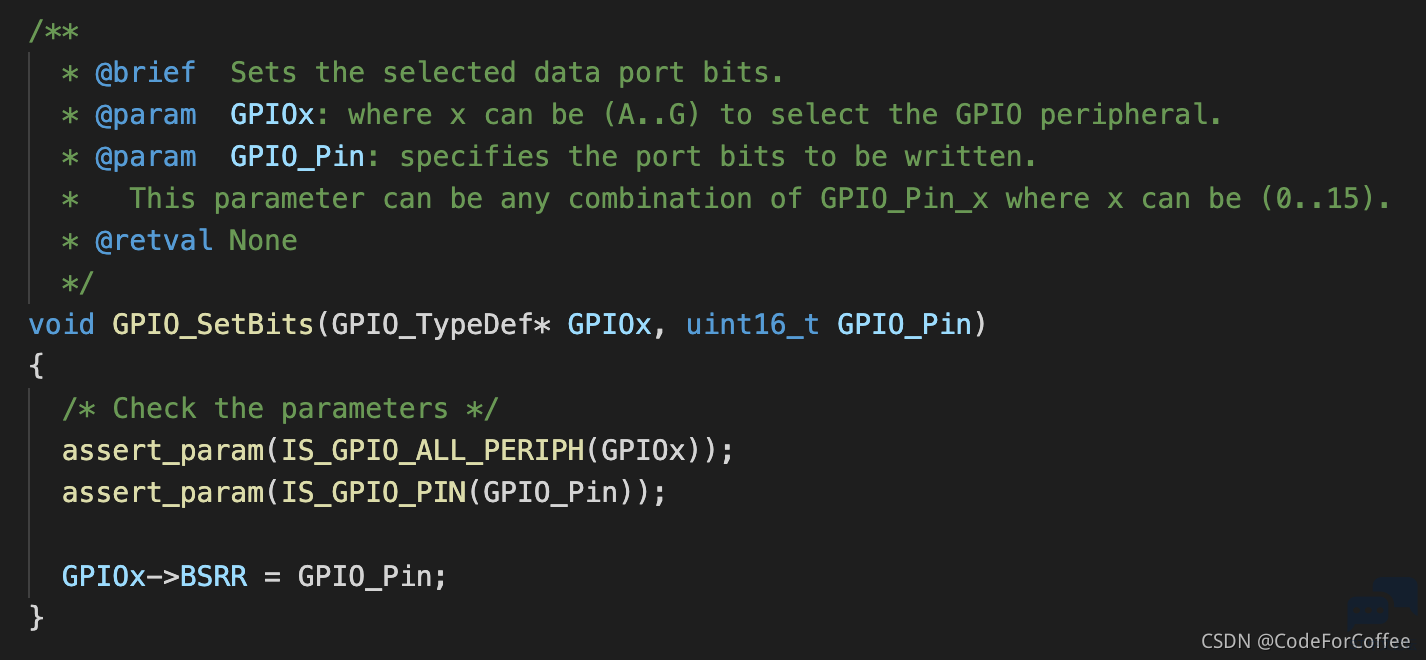Select the GPIO_TypeDef* parameter type
The width and height of the screenshot is (1426, 660).
tap(441, 324)
